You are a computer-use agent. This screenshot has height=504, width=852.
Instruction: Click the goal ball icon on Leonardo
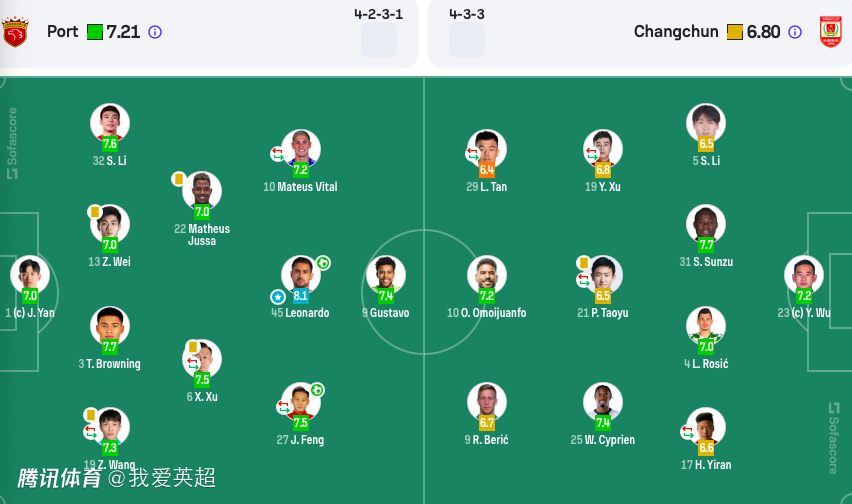(323, 263)
